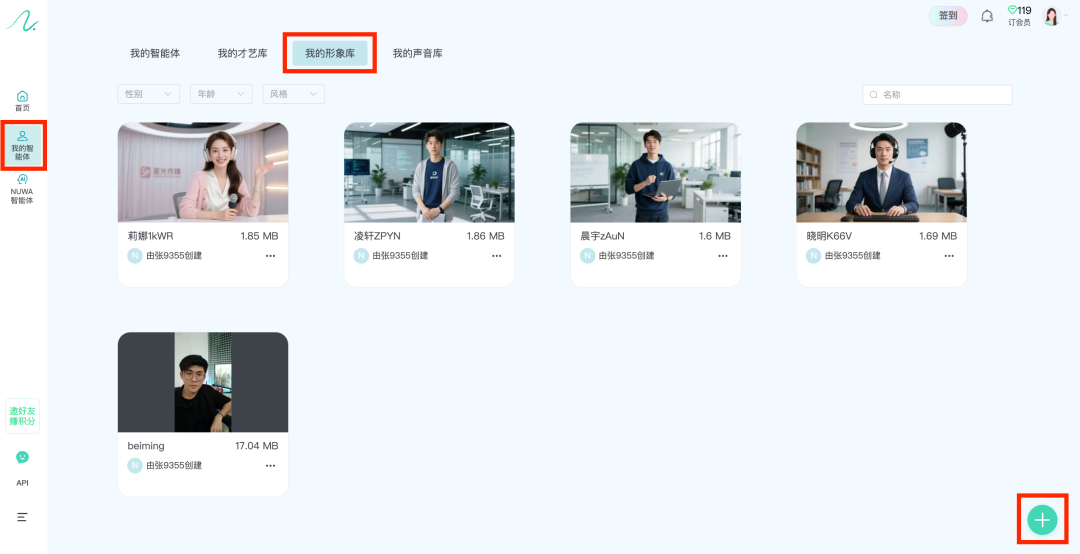Open the notification bell
This screenshot has width=1080, height=554.
pos(987,16)
